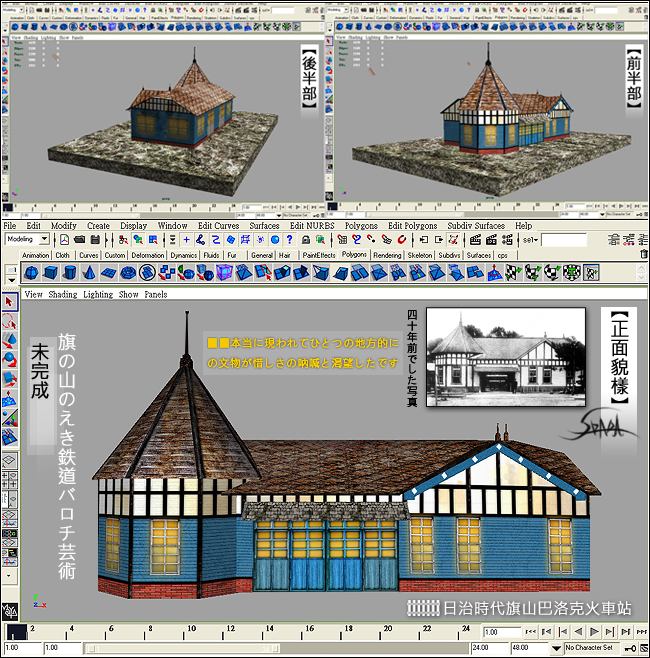This screenshot has height=658, width=650.
Task: Expand the shelf options arrow
Action: click(11, 280)
